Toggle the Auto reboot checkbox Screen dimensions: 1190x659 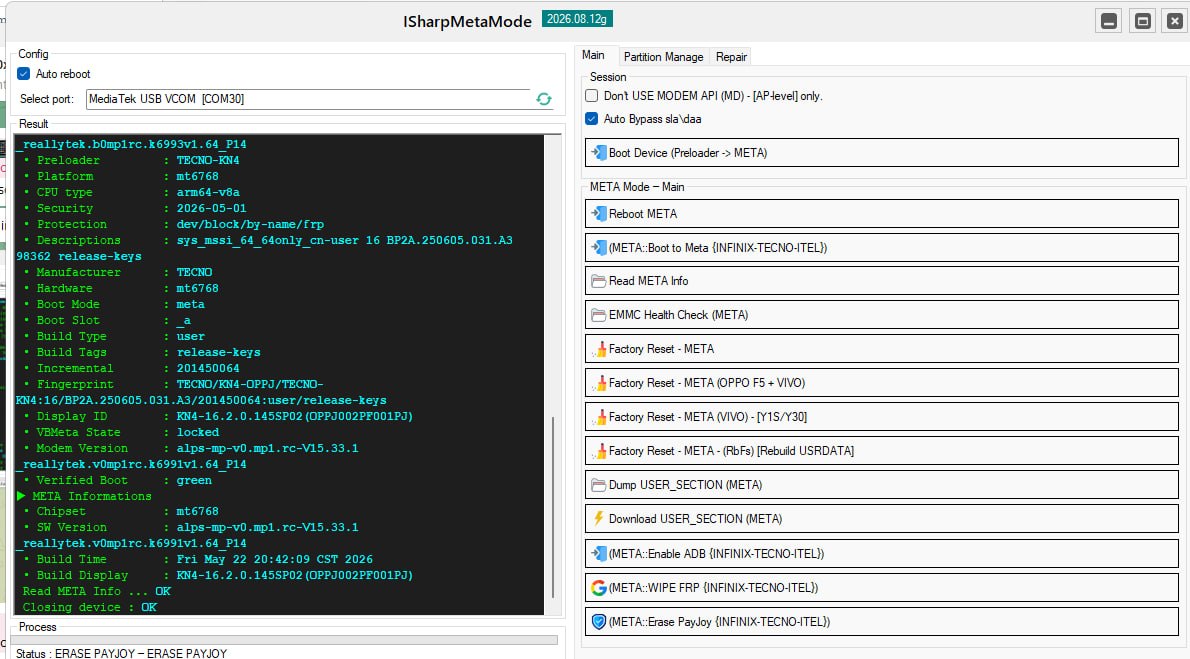[x=24, y=74]
